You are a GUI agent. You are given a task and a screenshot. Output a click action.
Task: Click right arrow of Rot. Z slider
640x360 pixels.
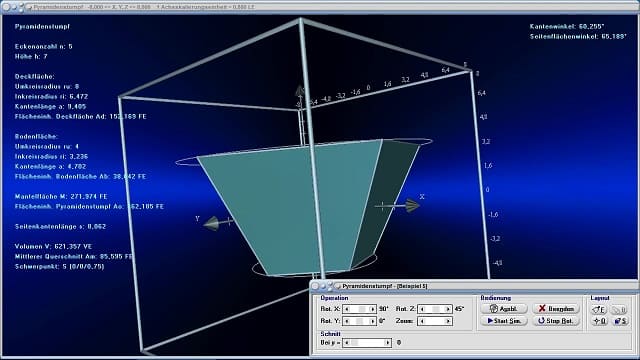point(448,309)
